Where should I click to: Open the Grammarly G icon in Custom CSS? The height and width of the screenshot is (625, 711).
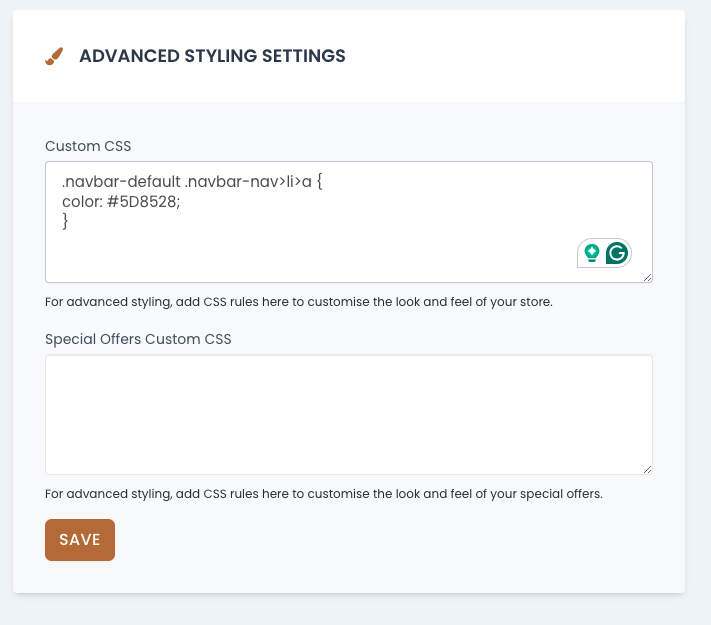point(617,253)
